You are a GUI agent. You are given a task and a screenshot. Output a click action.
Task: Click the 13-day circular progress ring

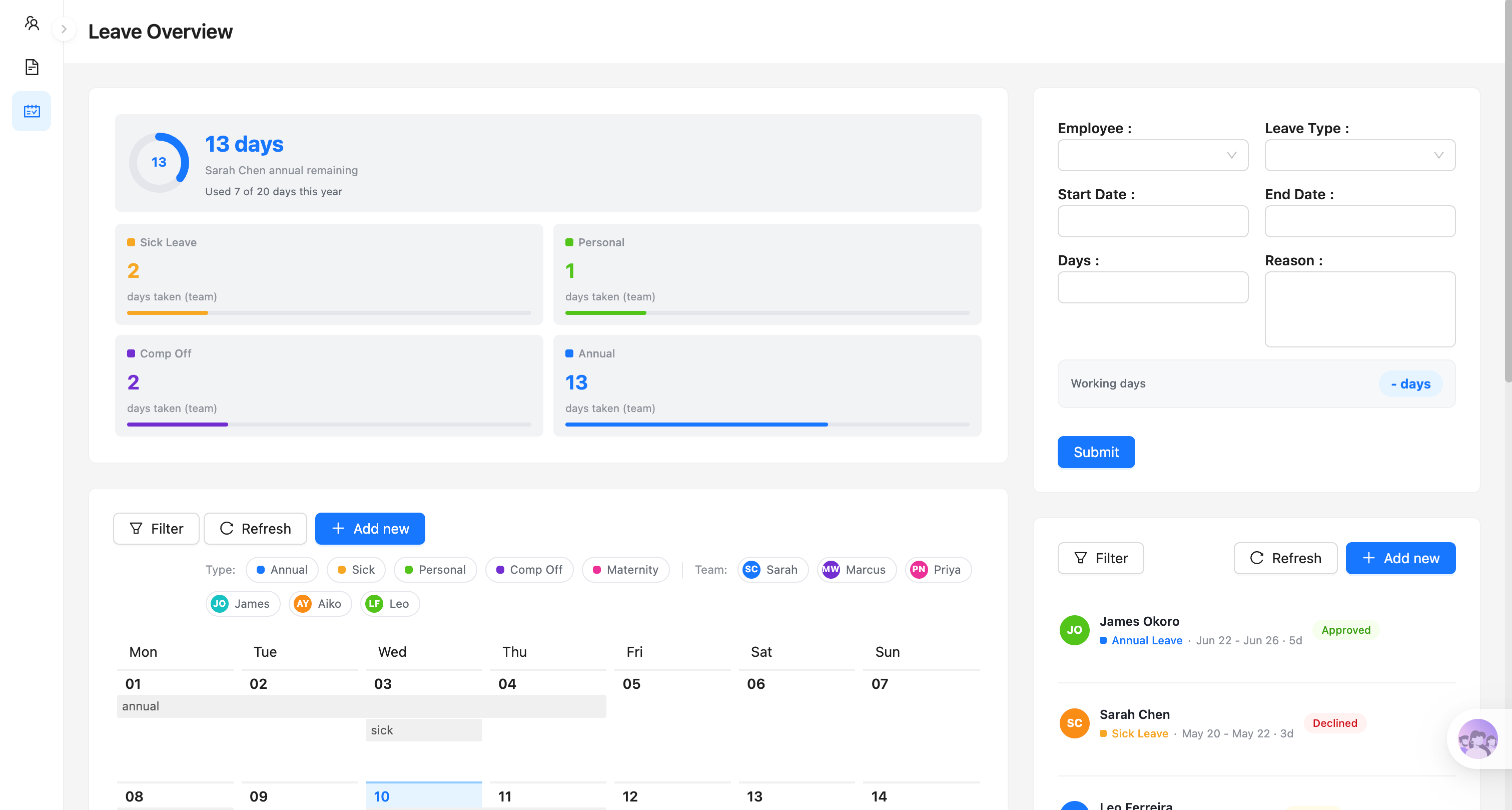159,163
